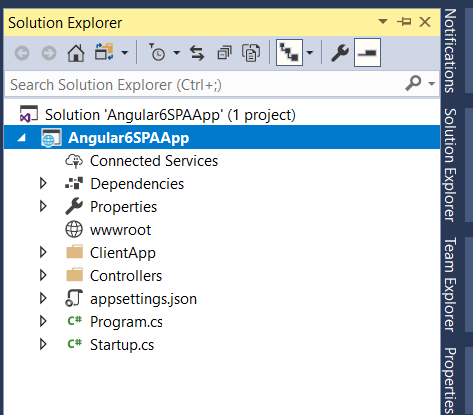Open Properties via the wrench toolbar icon
This screenshot has height=415, width=473.
pyautogui.click(x=340, y=53)
